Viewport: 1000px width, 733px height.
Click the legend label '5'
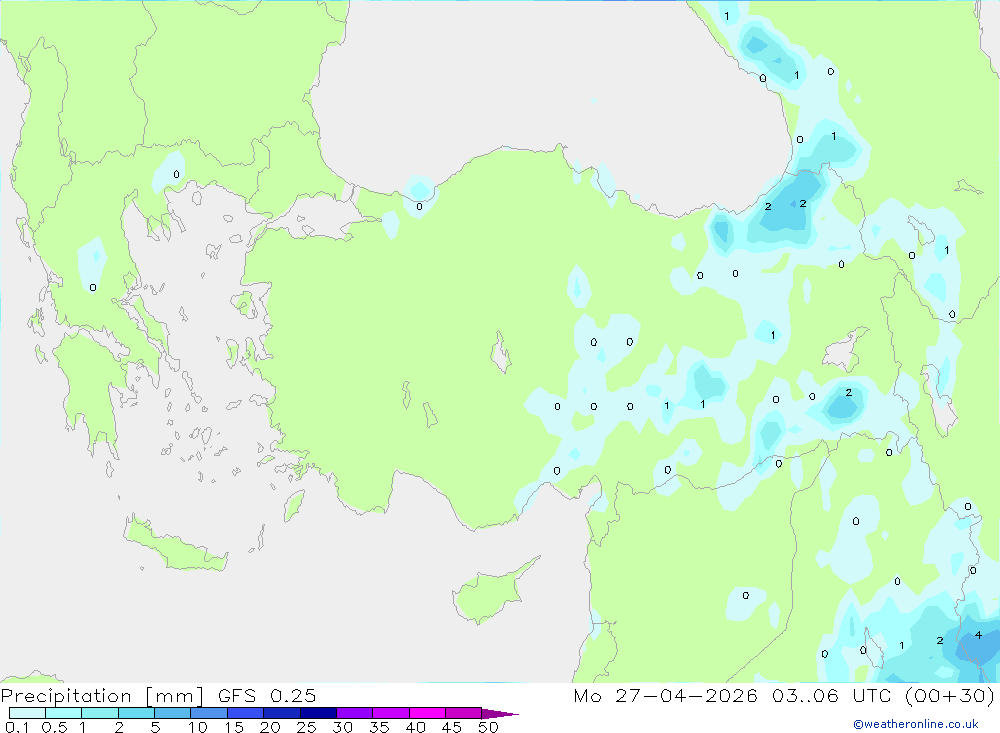click(155, 727)
